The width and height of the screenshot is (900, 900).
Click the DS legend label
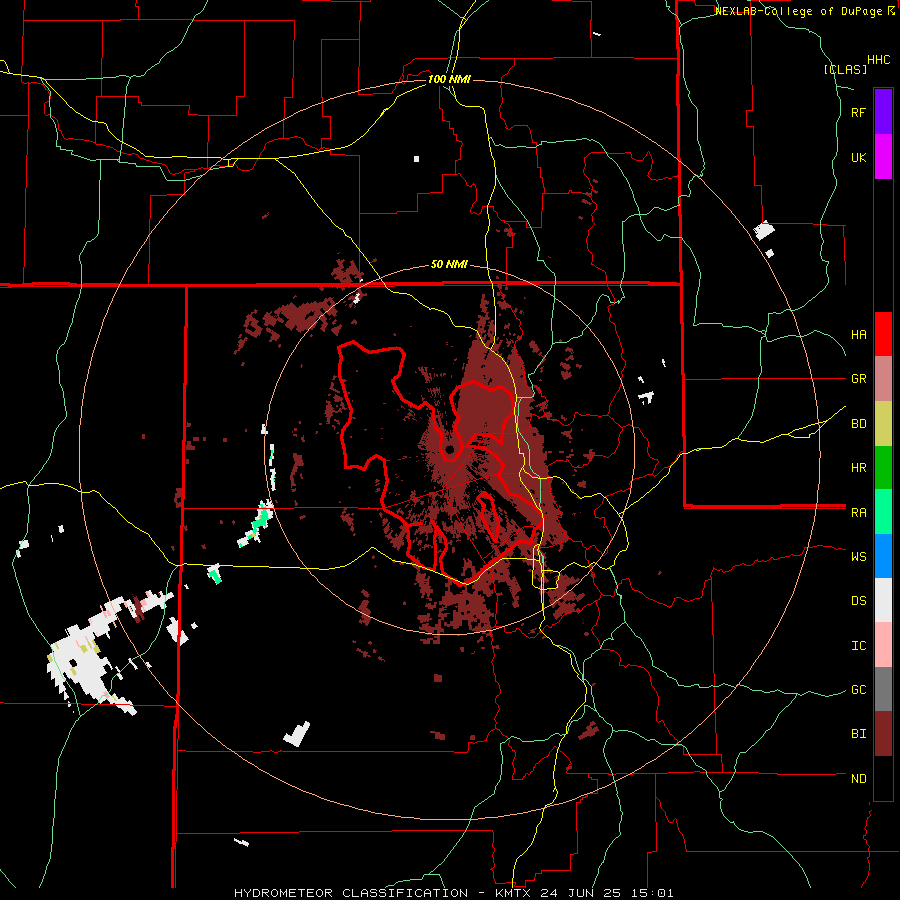pyautogui.click(x=858, y=601)
